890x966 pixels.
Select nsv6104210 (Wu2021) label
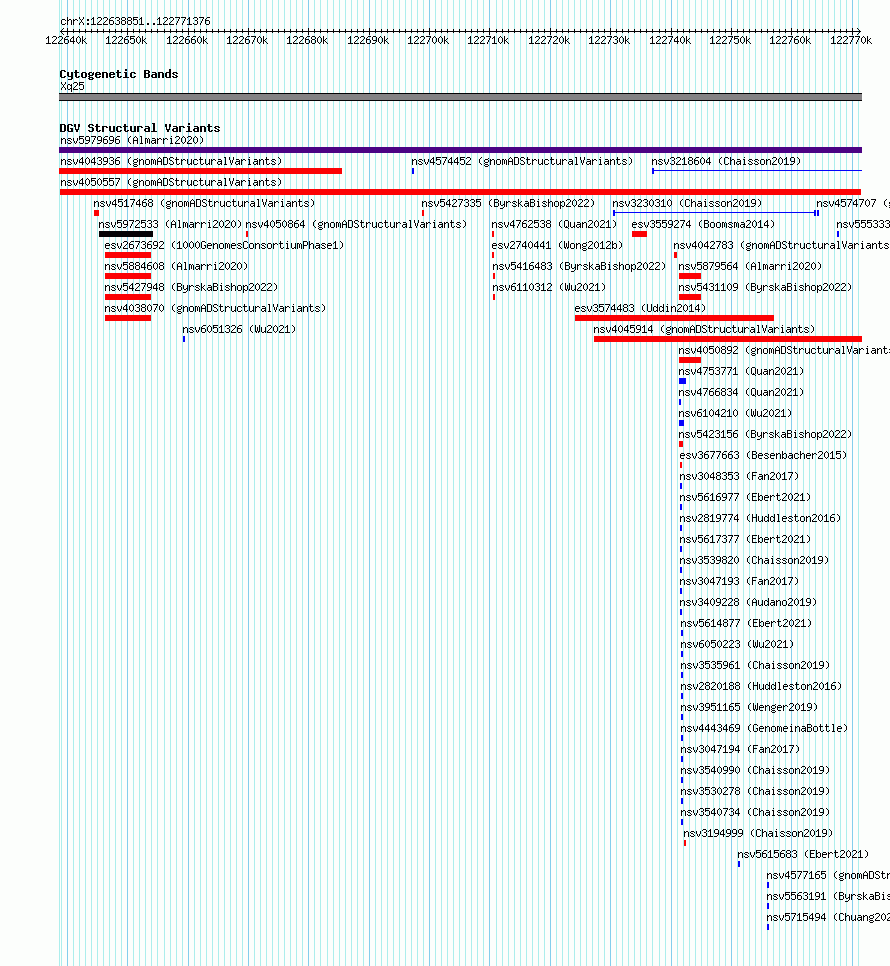735,413
